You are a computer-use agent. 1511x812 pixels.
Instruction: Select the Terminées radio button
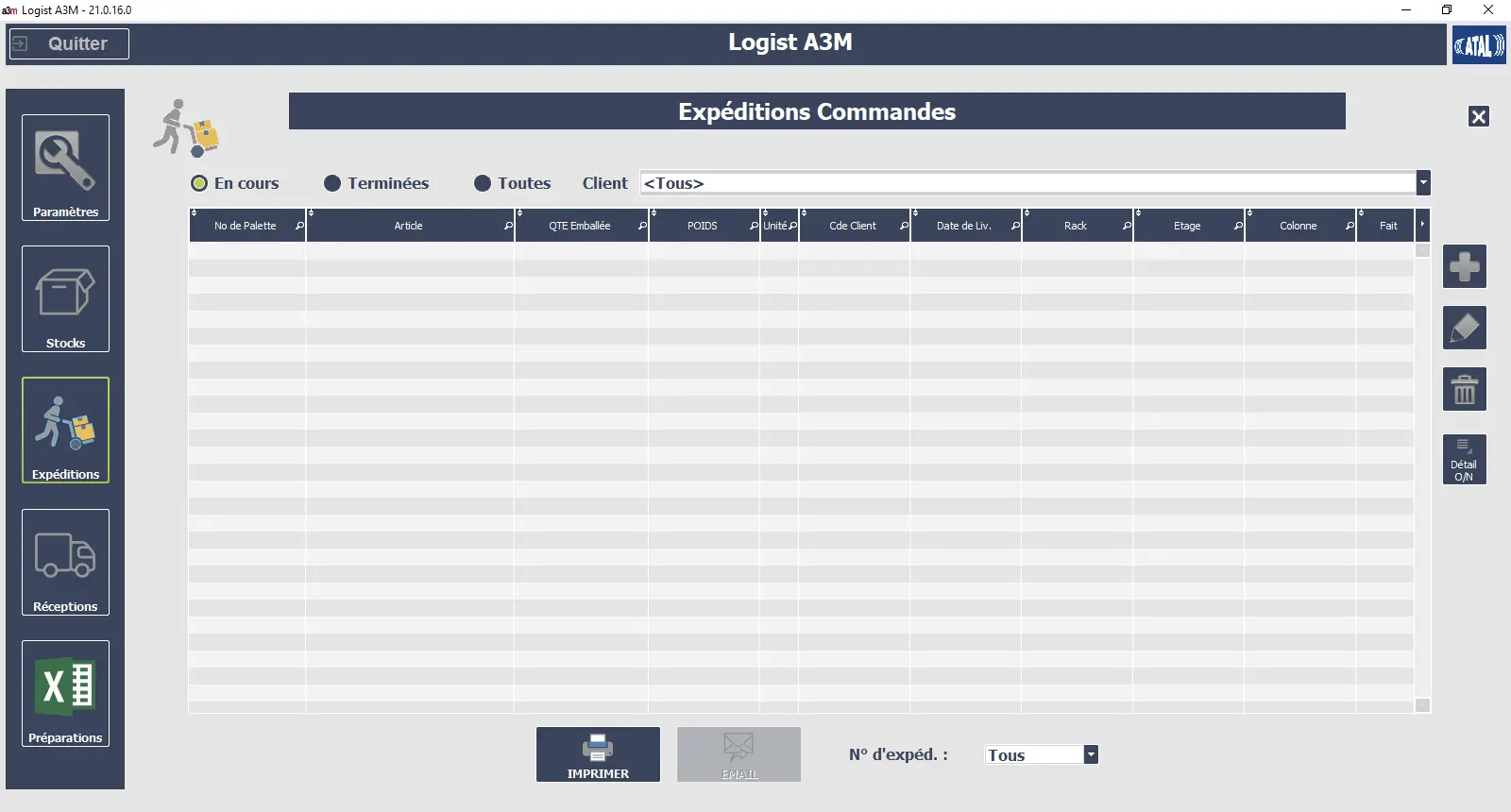click(x=332, y=183)
